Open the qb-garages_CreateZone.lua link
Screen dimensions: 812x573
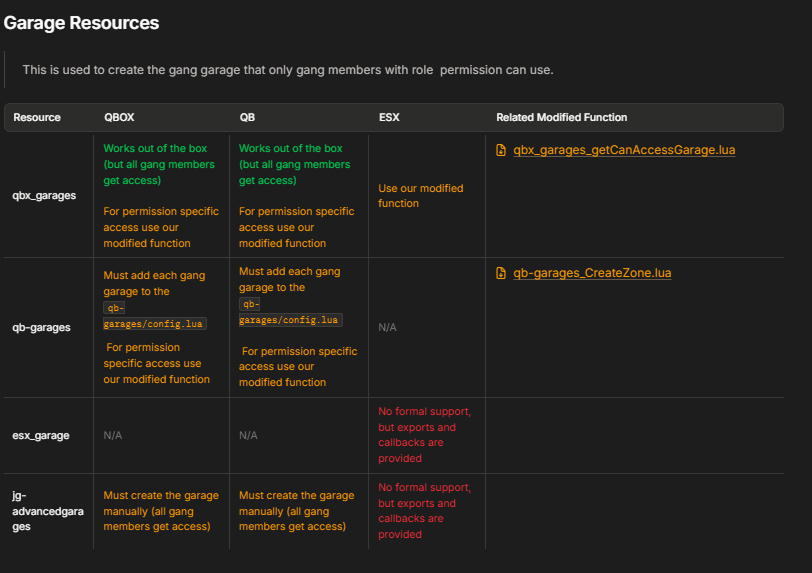(x=592, y=273)
